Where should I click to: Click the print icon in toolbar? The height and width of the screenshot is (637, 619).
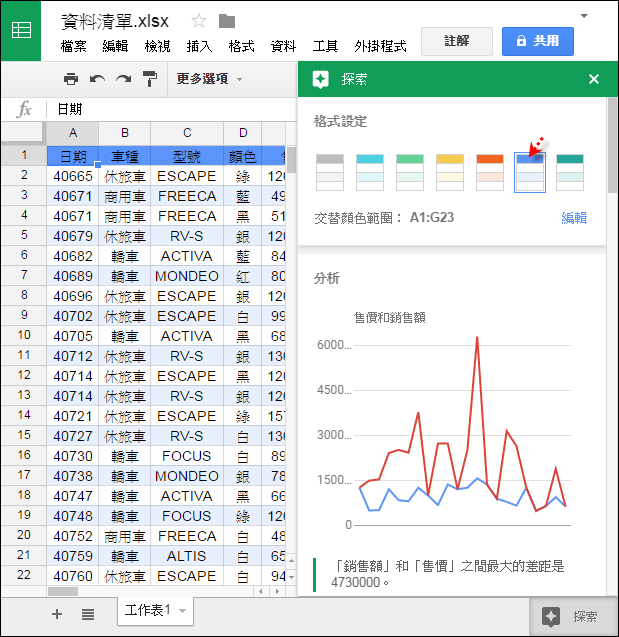71,78
